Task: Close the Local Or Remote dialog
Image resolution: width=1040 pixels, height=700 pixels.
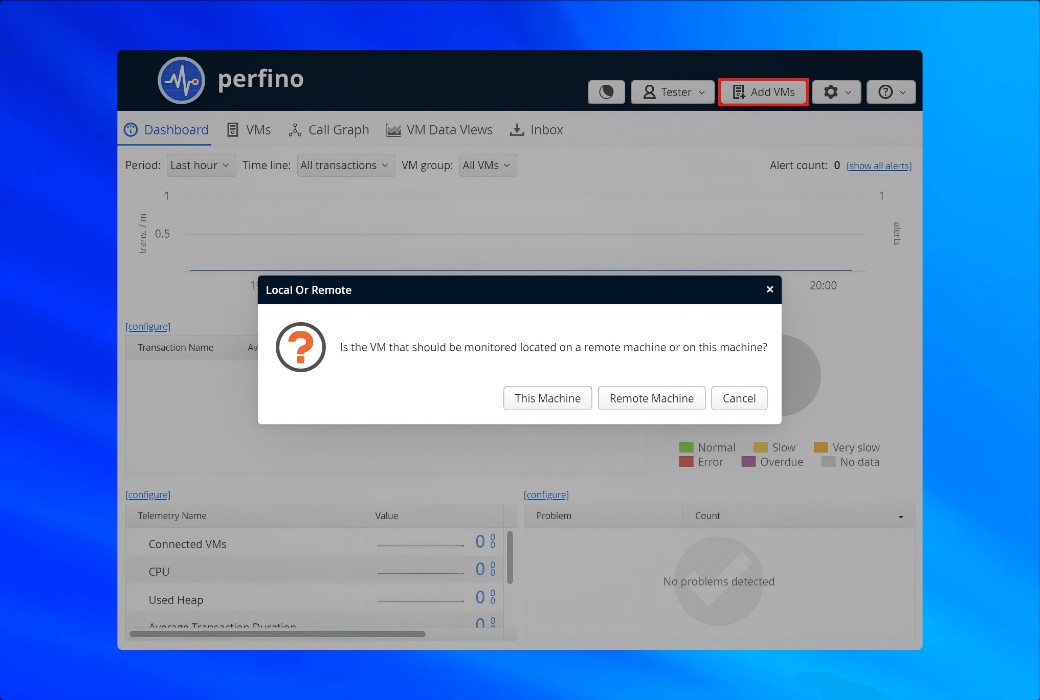Action: (769, 289)
